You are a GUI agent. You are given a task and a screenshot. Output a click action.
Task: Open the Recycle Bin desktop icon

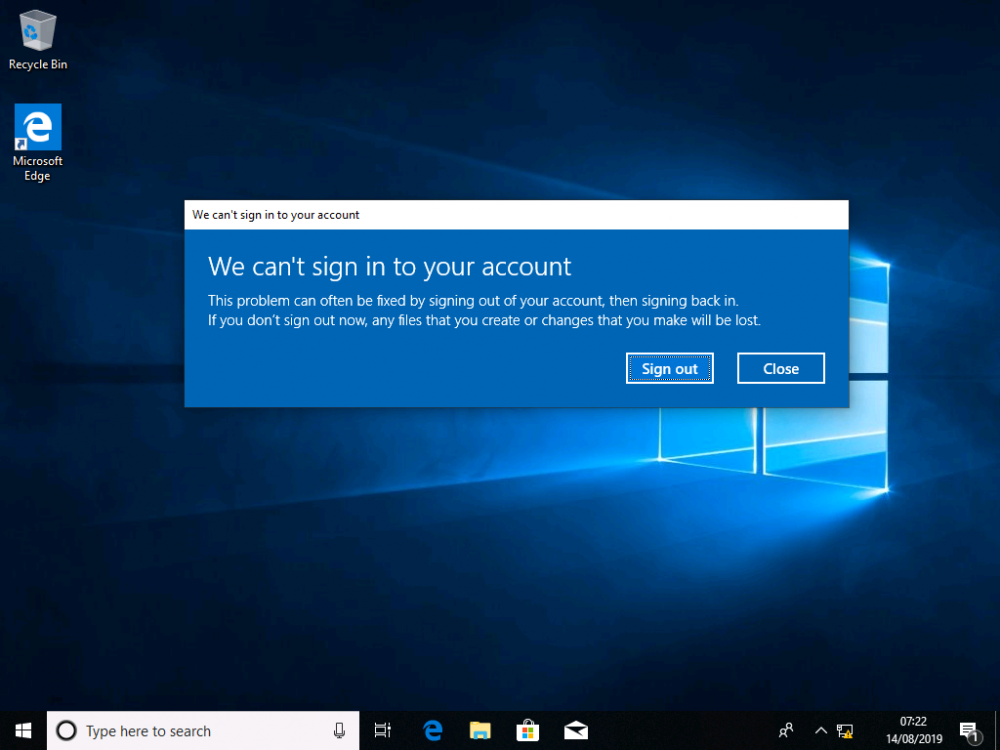pos(38,40)
